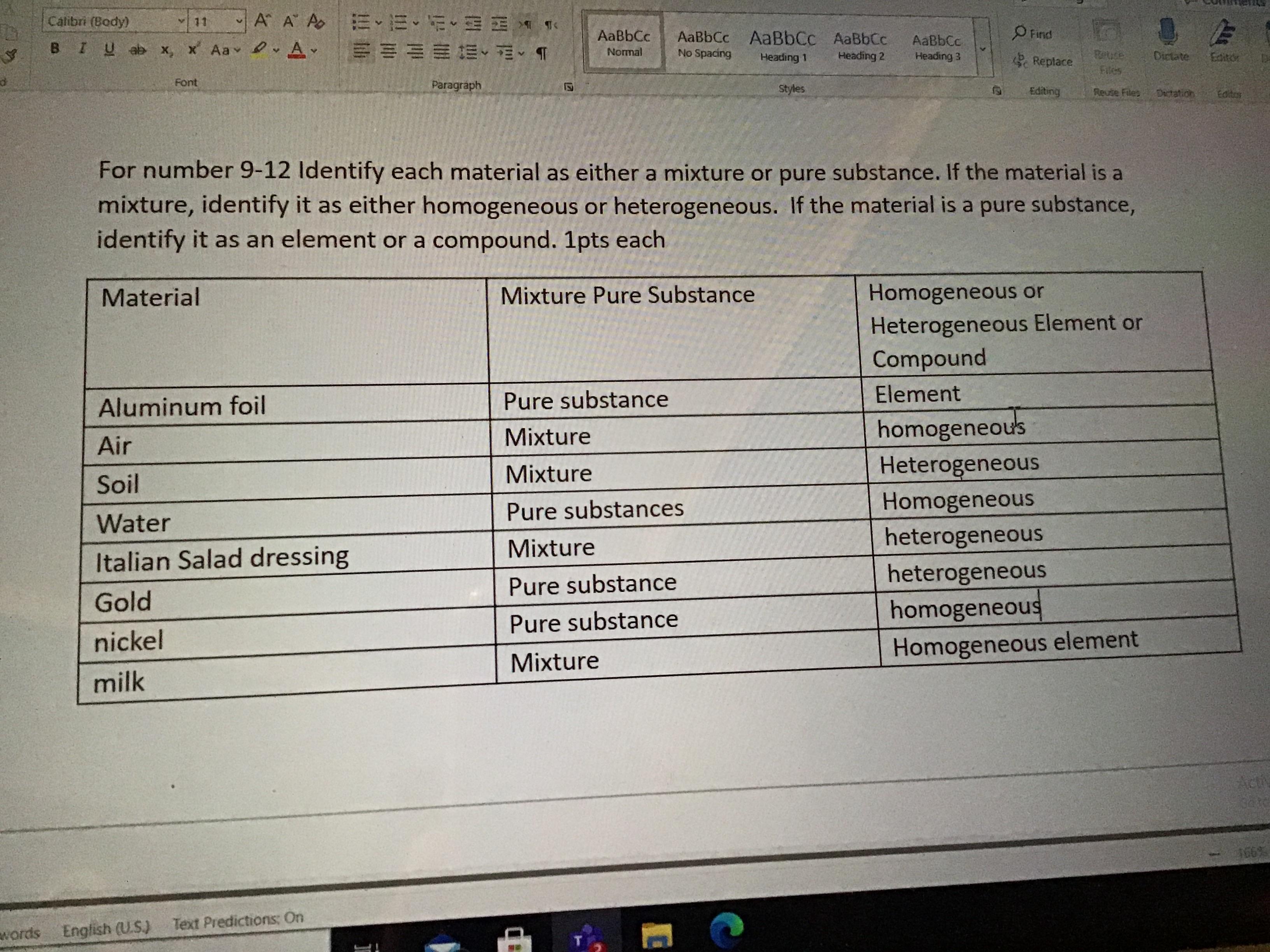This screenshot has height=952, width=1270.
Task: Increase font size with the grow icon
Action: [262, 21]
